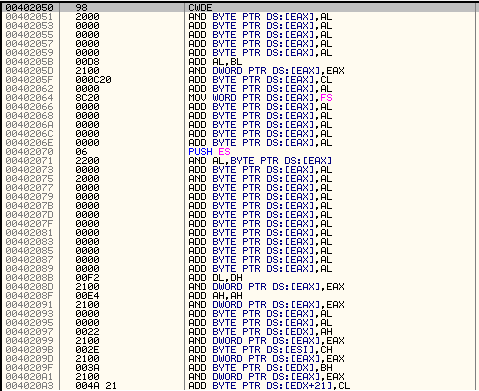Click hex byte 06
Screen dimensions: 479x391
click(x=81, y=152)
